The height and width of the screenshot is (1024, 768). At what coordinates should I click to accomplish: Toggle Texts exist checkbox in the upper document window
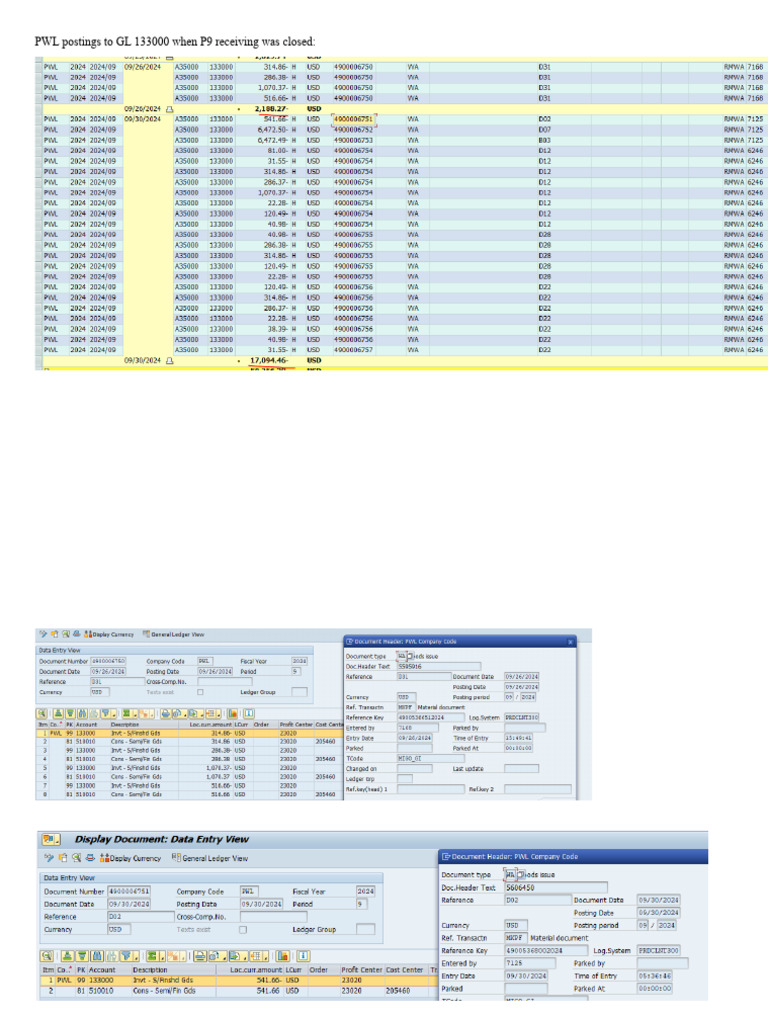(200, 692)
